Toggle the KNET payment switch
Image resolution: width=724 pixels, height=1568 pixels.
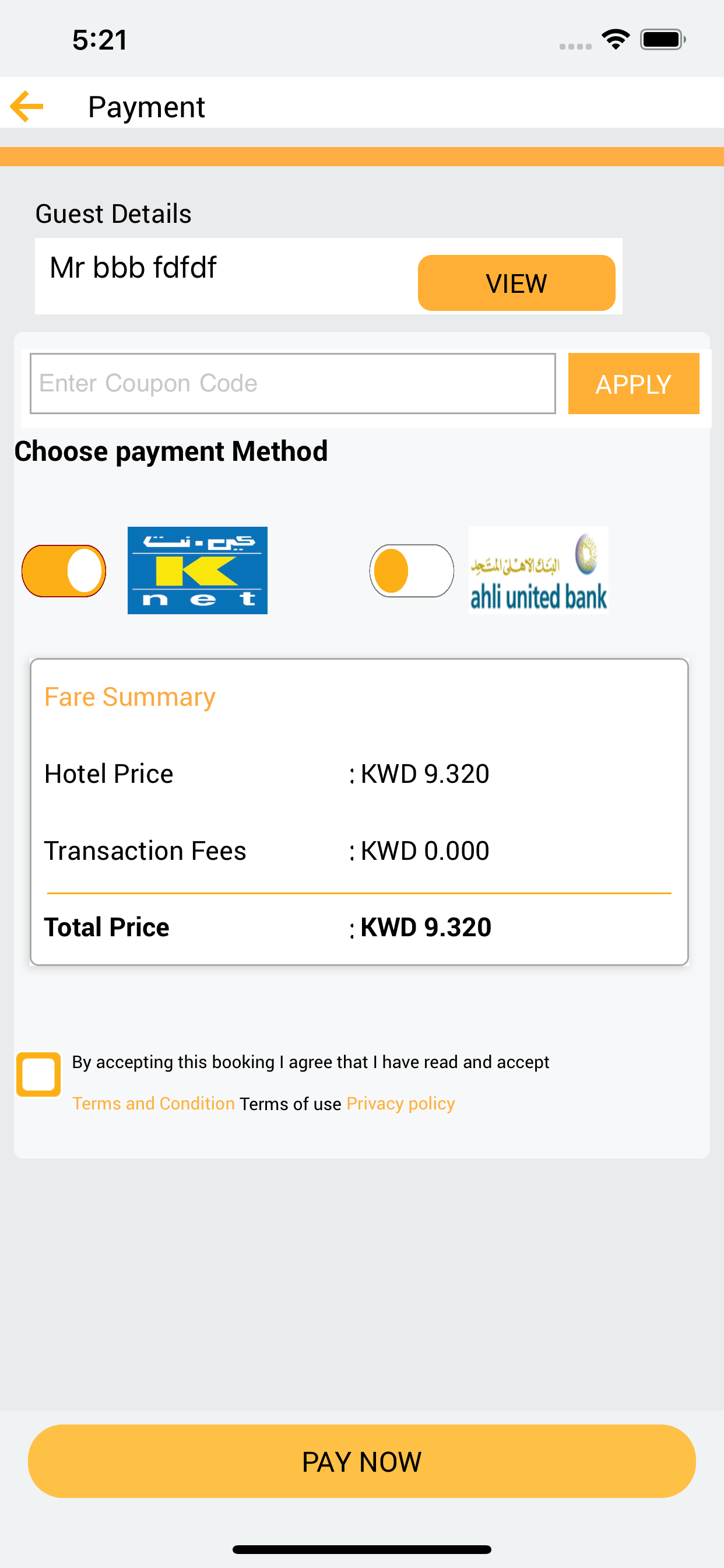tap(64, 571)
